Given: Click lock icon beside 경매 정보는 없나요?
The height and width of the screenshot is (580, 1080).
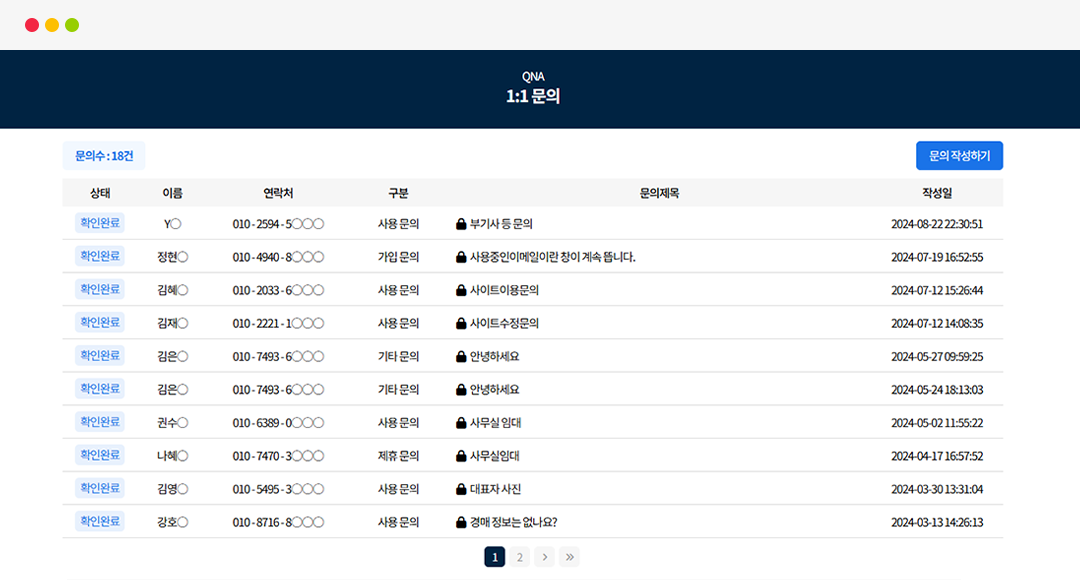Looking at the screenshot, I should tap(461, 522).
